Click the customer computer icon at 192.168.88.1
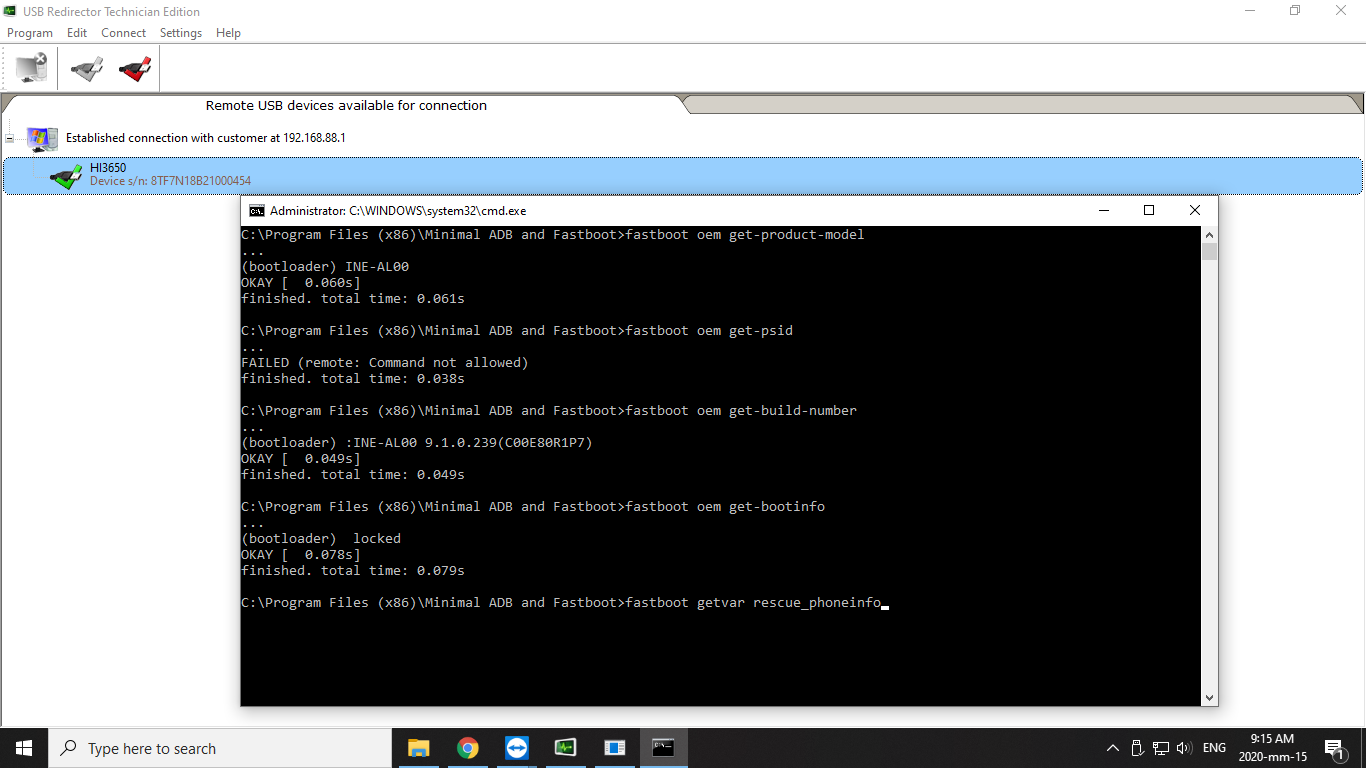This screenshot has height=768, width=1366. click(42, 138)
